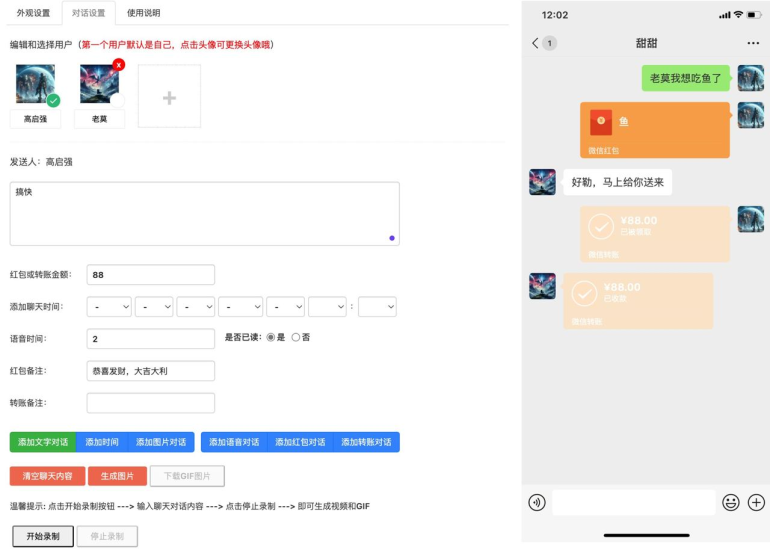The image size is (770, 550).
Task: Click the purple dot in message text area
Action: tap(392, 238)
